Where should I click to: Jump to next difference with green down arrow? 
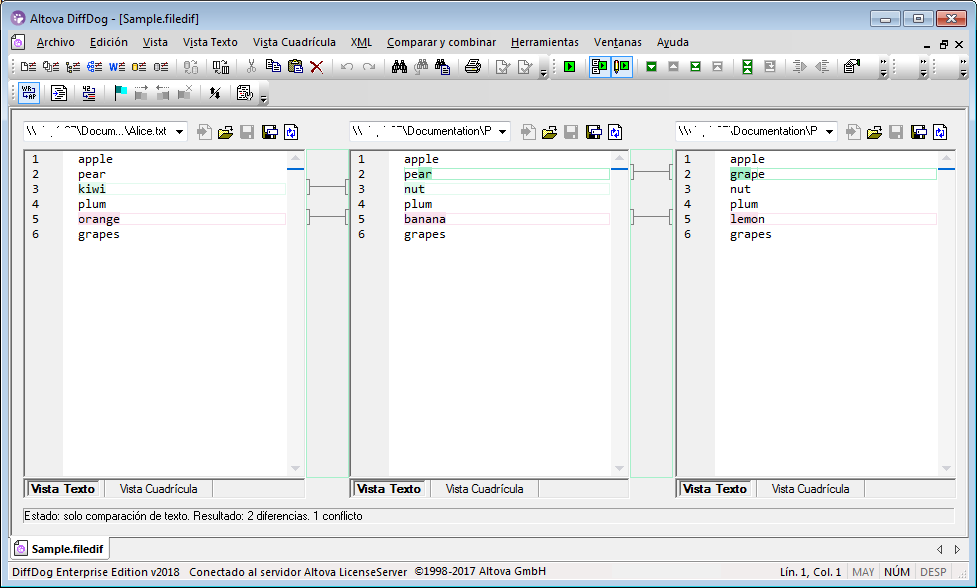[x=651, y=67]
